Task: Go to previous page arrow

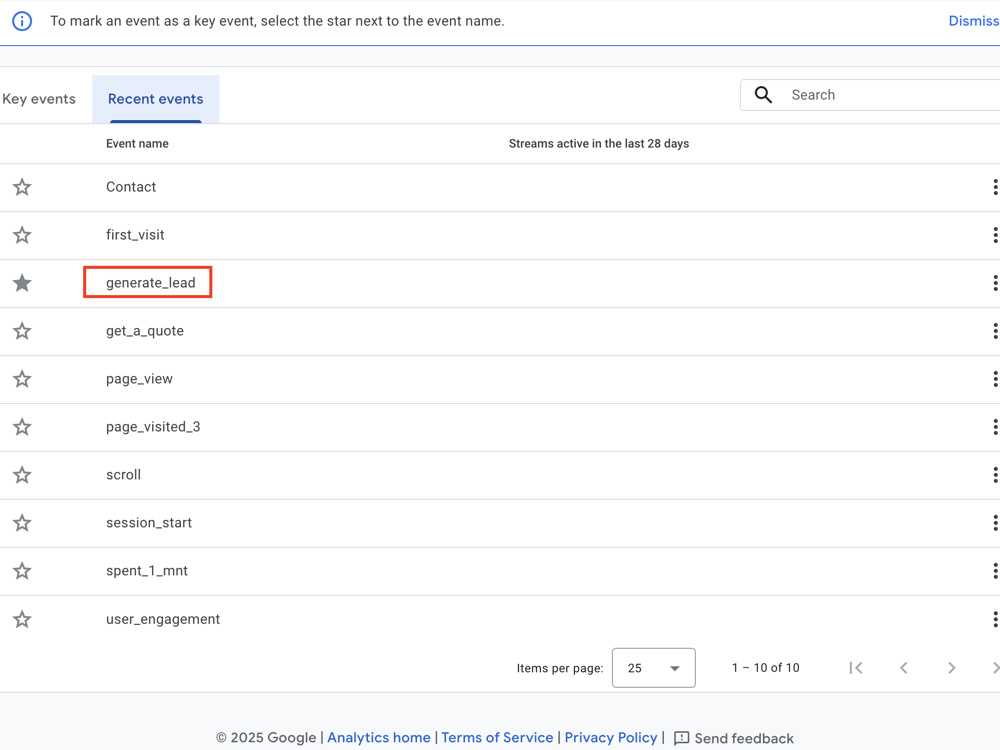Action: 904,668
